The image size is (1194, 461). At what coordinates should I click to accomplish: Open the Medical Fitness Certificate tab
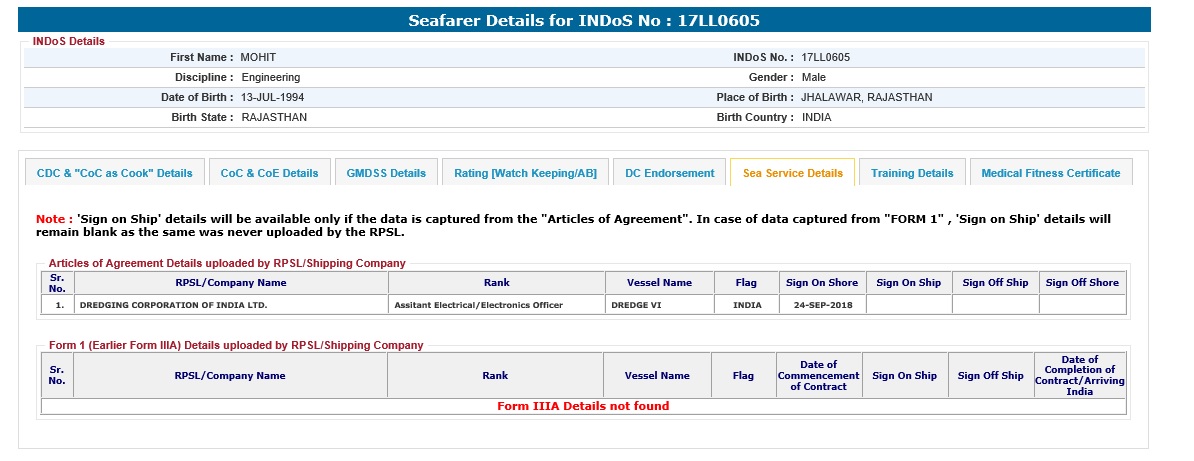[x=1050, y=173]
